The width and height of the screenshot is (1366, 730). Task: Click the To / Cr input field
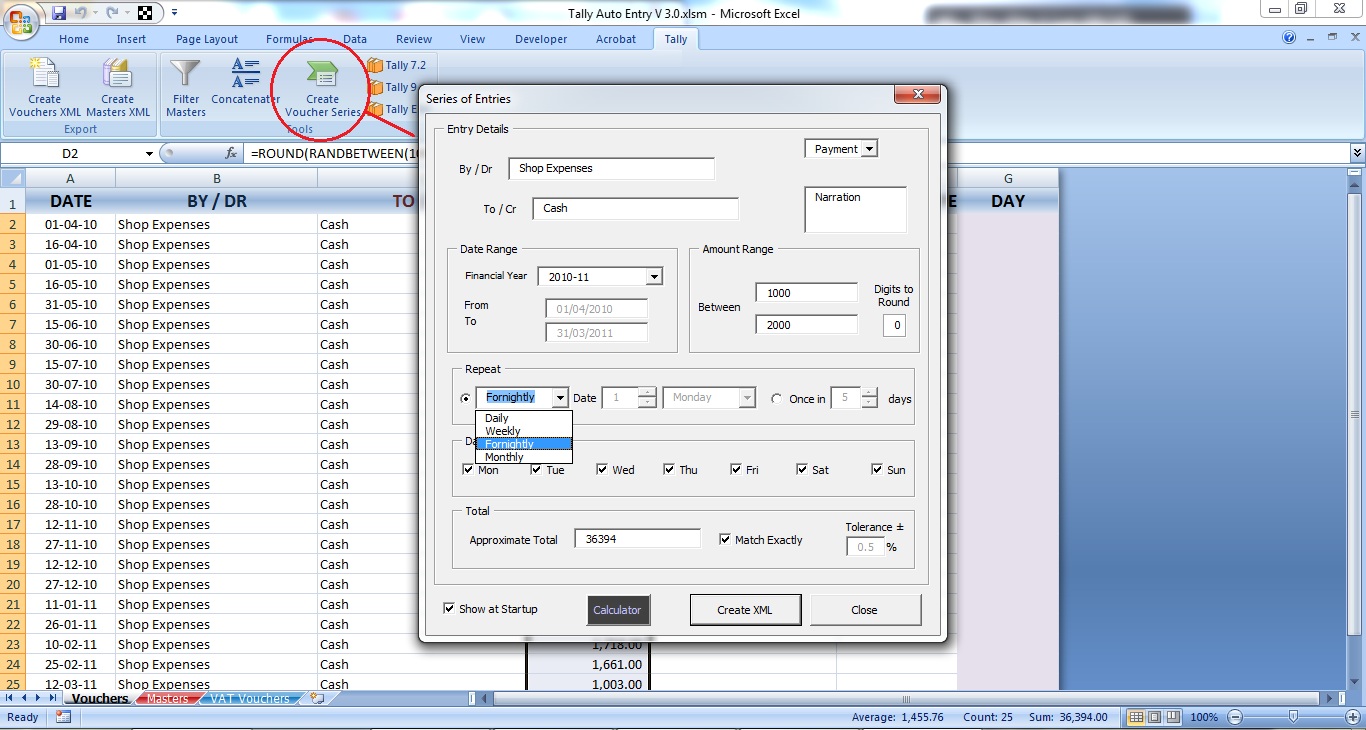tap(635, 208)
